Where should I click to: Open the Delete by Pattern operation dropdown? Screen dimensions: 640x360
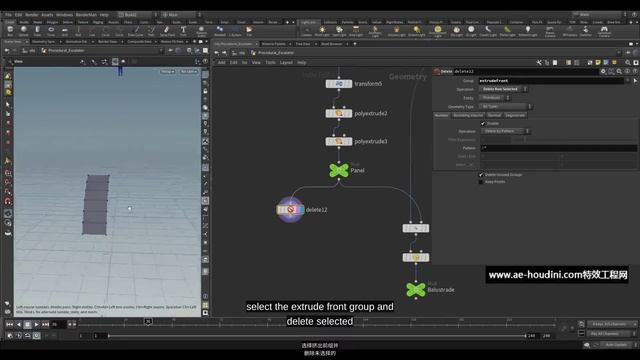505,131
